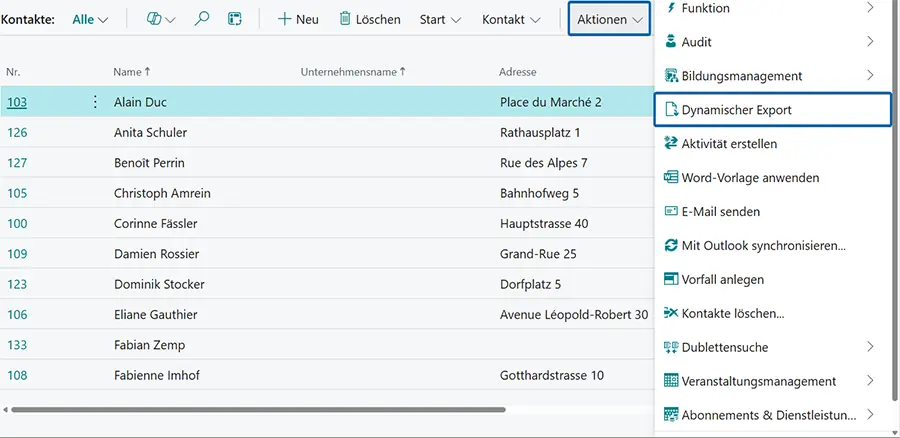900x438 pixels.
Task: Open the Copilot icon dropdown
Action: coord(161,19)
